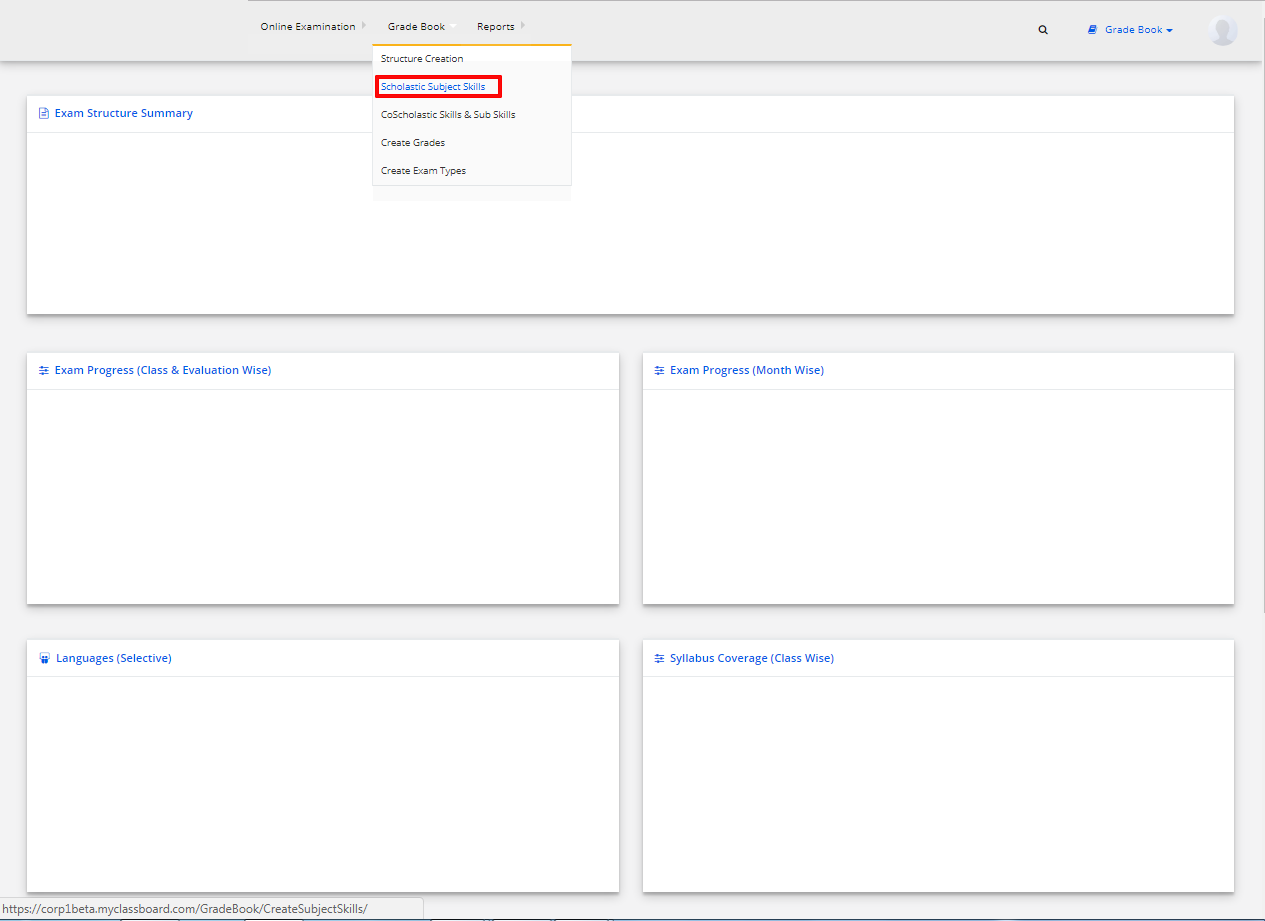Screen dimensions: 1265x921
Task: Click the Syllabus Coverage sliders icon
Action: [659, 658]
